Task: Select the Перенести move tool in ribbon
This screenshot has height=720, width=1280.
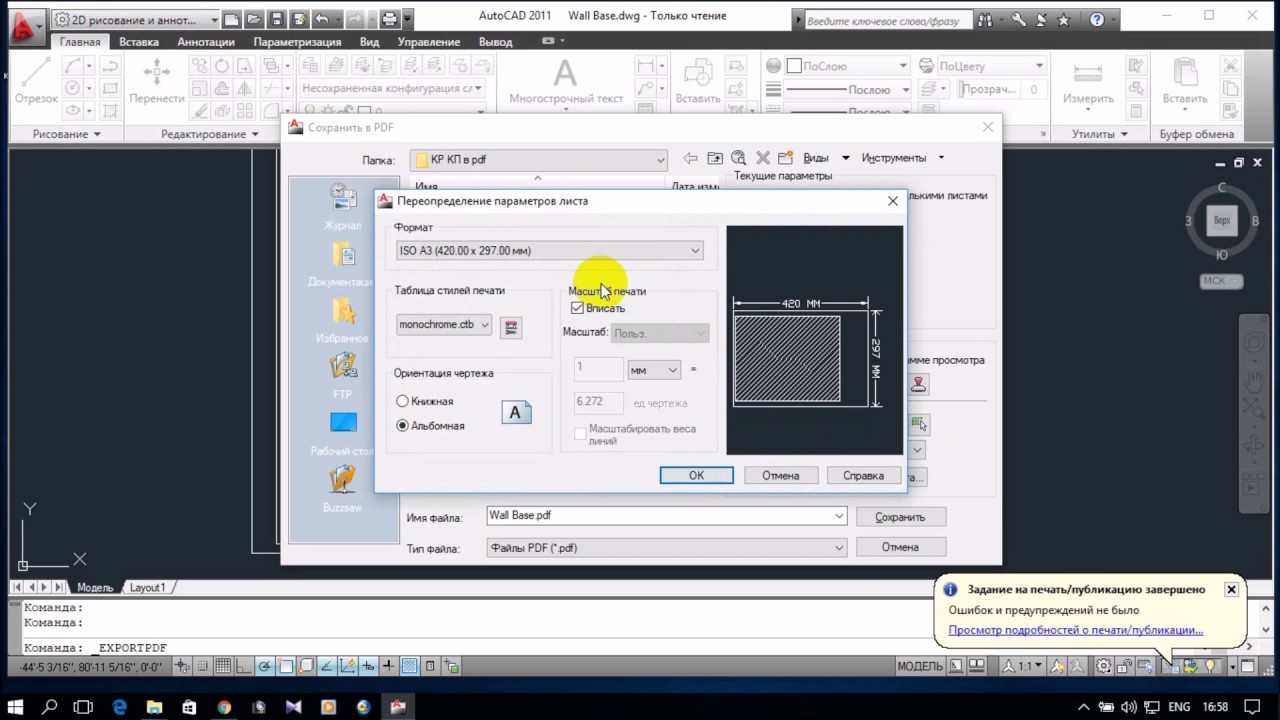Action: (x=157, y=82)
